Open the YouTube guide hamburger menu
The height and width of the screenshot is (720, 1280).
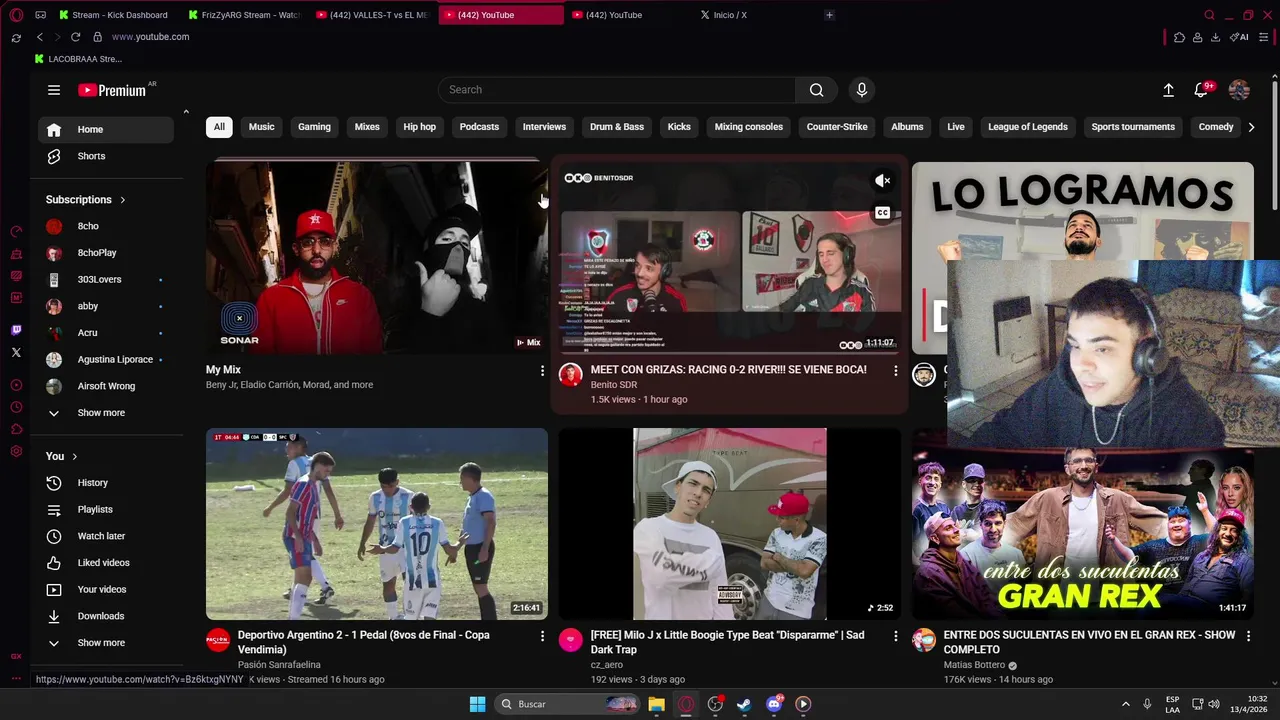[x=54, y=90]
